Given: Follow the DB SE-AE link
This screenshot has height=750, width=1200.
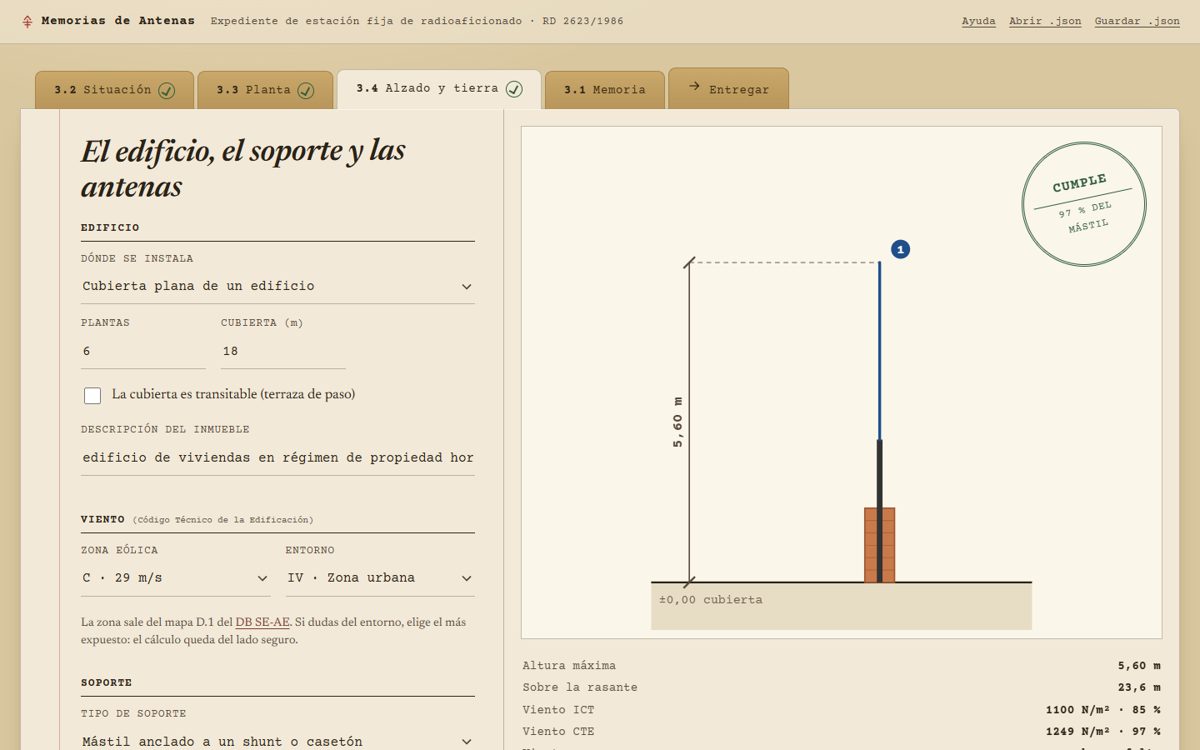Looking at the screenshot, I should click(263, 622).
